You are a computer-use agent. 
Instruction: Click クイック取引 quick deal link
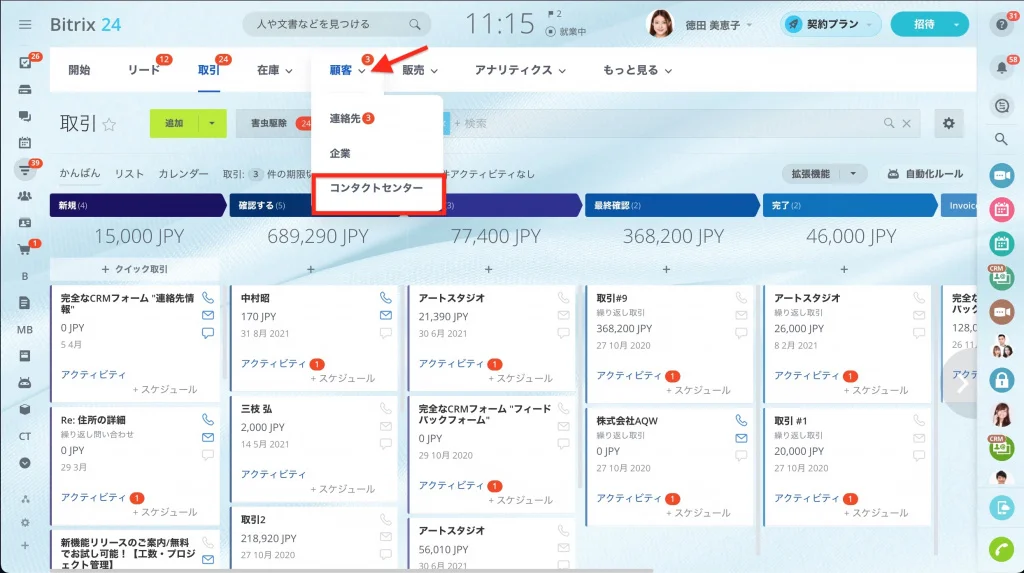coord(135,269)
